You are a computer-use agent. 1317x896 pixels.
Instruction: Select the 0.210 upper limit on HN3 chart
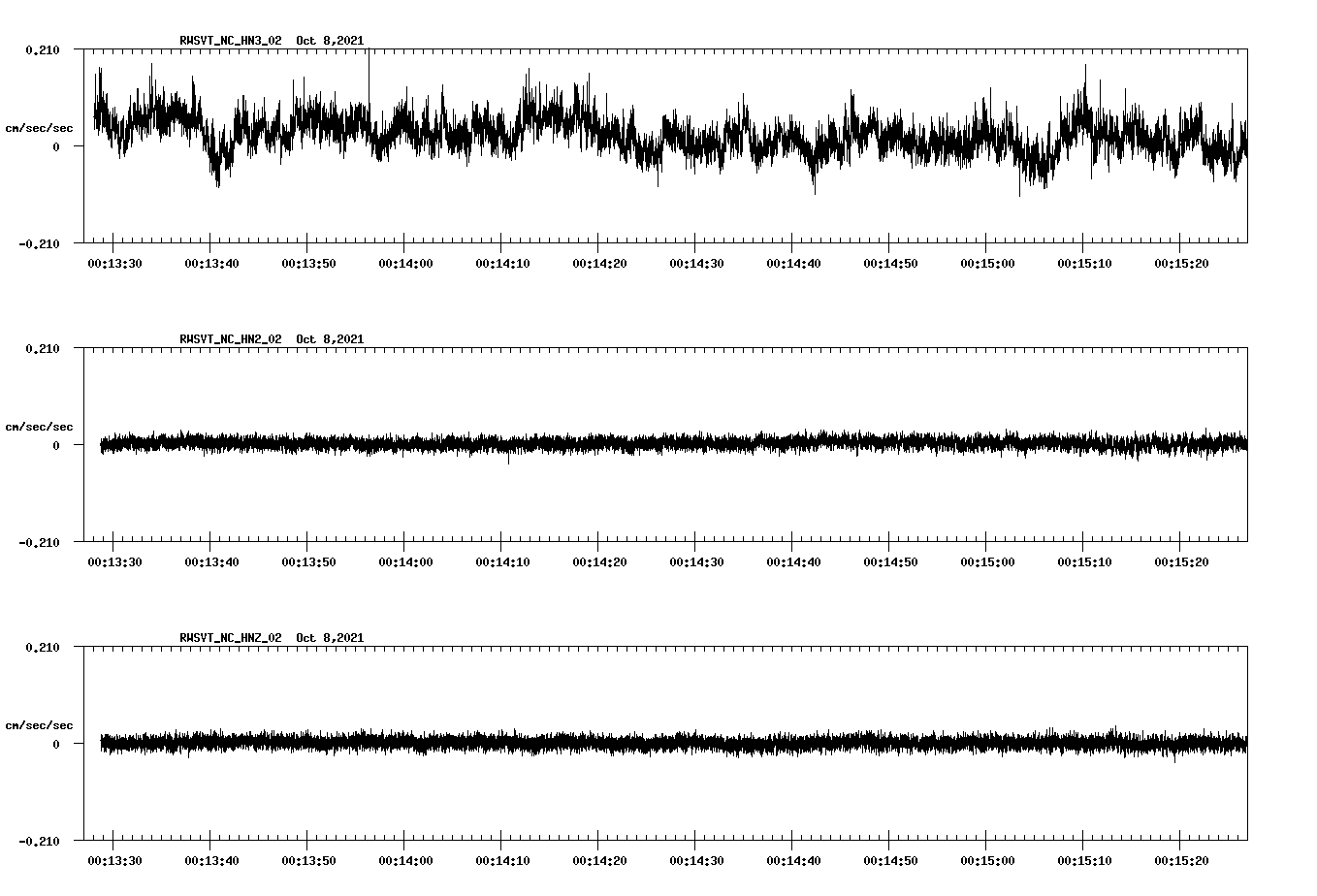(x=43, y=49)
